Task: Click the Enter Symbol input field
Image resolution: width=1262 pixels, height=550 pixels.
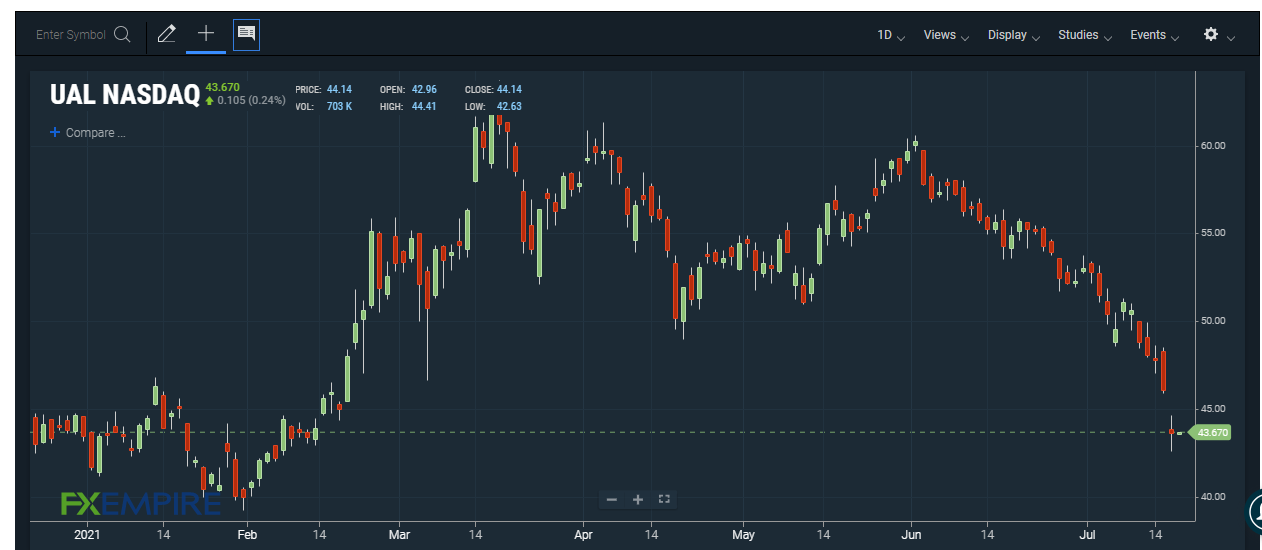Action: 71,35
